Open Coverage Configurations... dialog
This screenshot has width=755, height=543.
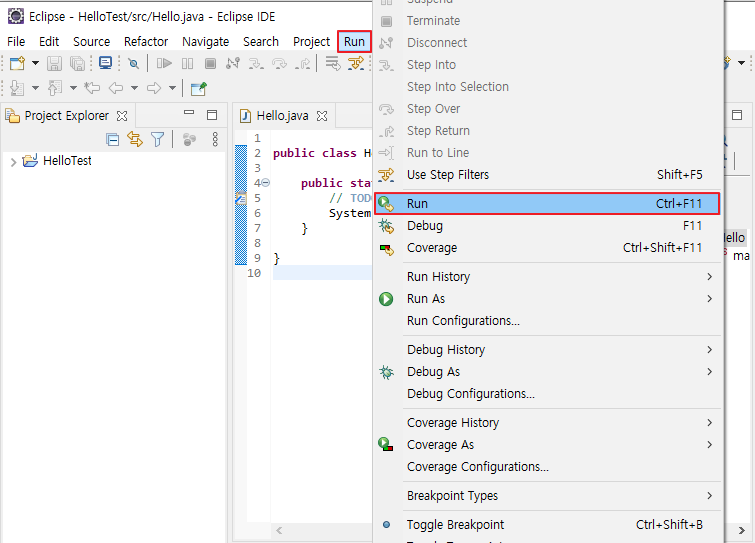(547, 467)
